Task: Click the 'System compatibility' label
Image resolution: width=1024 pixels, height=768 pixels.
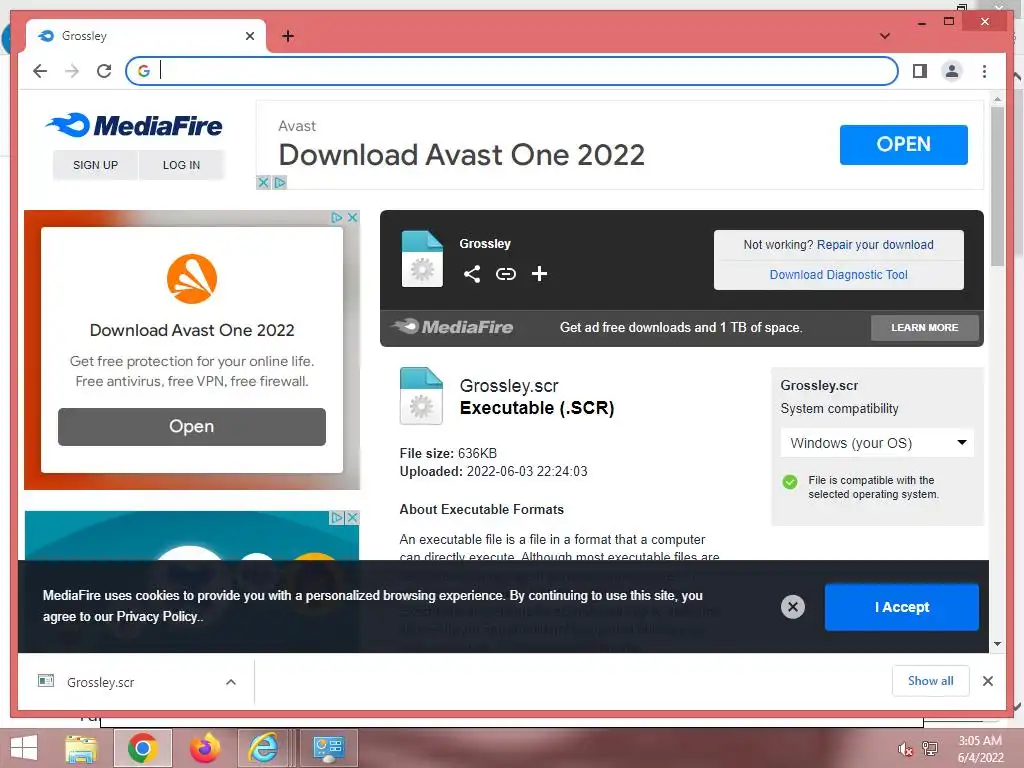Action: click(x=839, y=409)
